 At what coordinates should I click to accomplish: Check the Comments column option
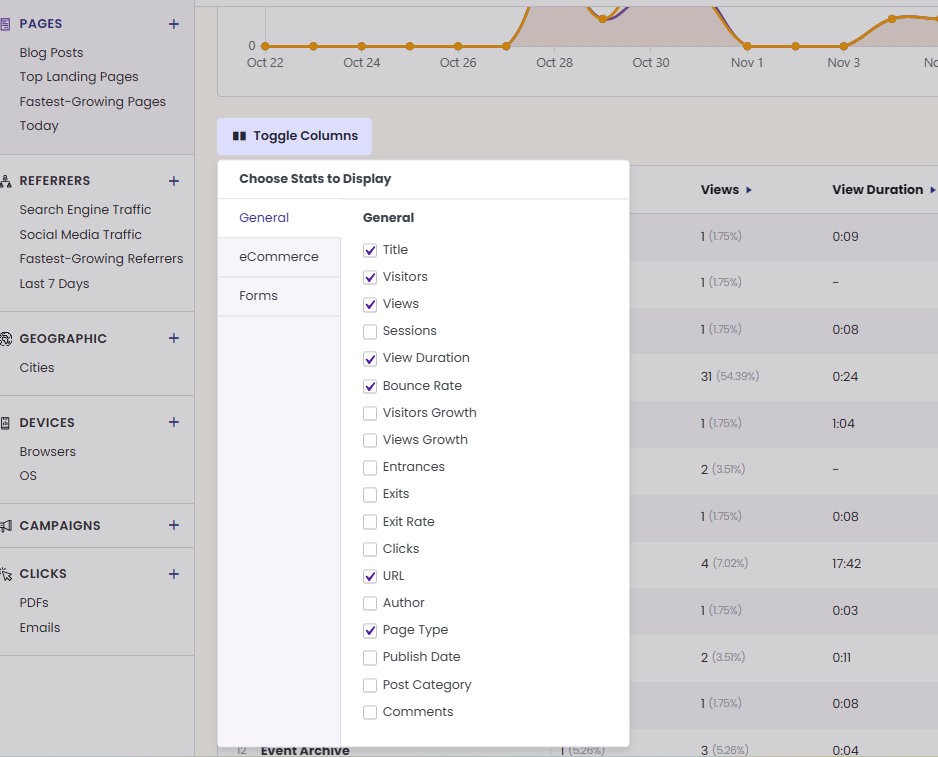click(x=370, y=712)
